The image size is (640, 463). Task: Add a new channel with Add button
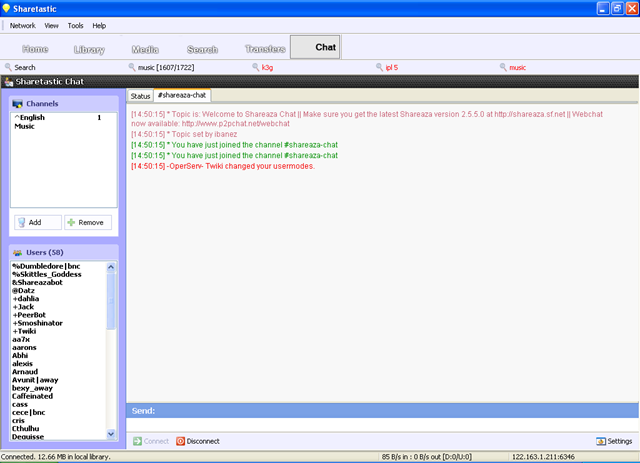tap(36, 222)
